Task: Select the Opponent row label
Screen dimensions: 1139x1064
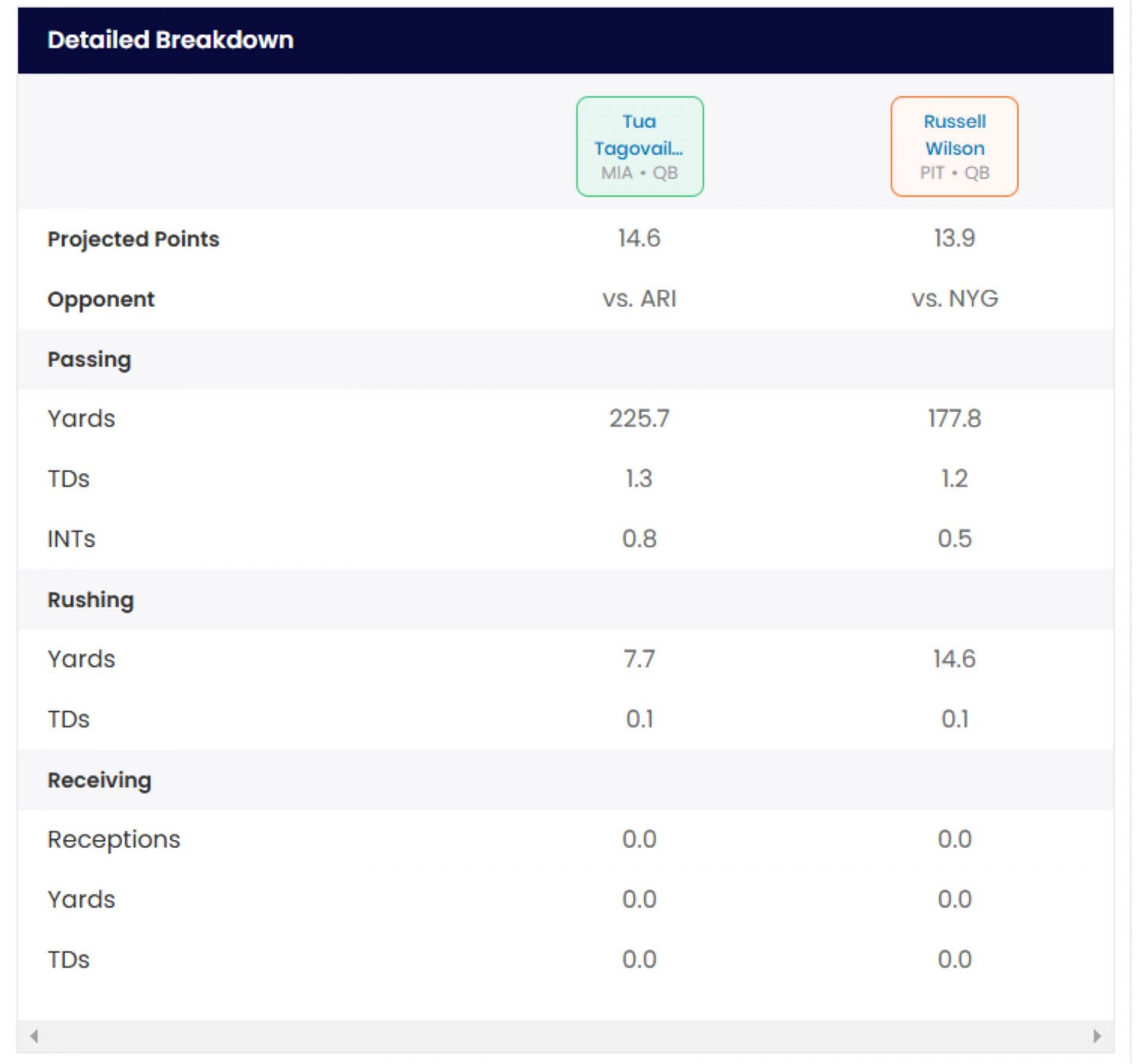Action: [101, 299]
